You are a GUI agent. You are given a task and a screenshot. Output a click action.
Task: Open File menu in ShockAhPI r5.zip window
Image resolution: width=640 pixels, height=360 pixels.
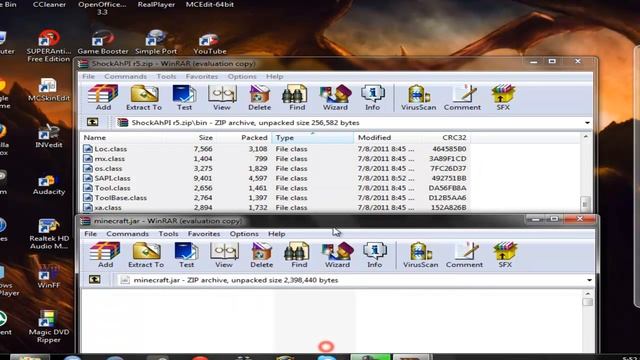(x=89, y=76)
